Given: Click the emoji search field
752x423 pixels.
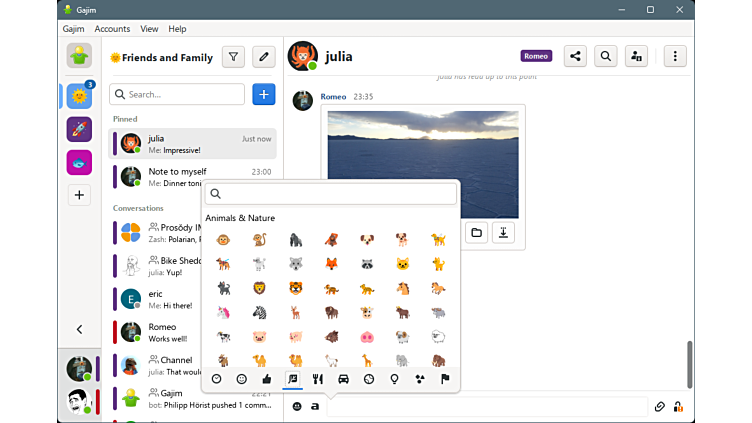Looking at the screenshot, I should click(x=331, y=194).
